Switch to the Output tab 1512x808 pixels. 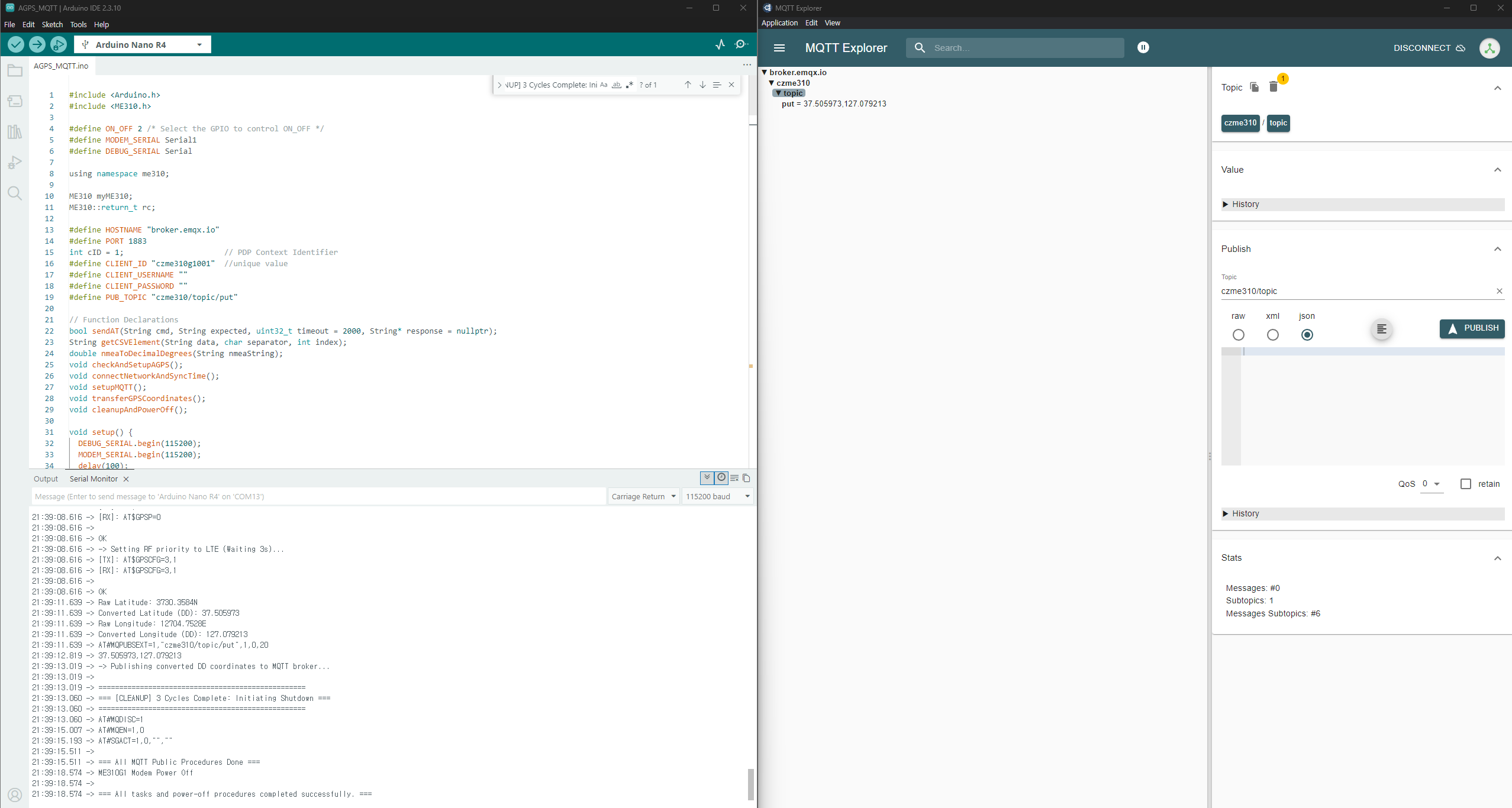pyautogui.click(x=46, y=479)
